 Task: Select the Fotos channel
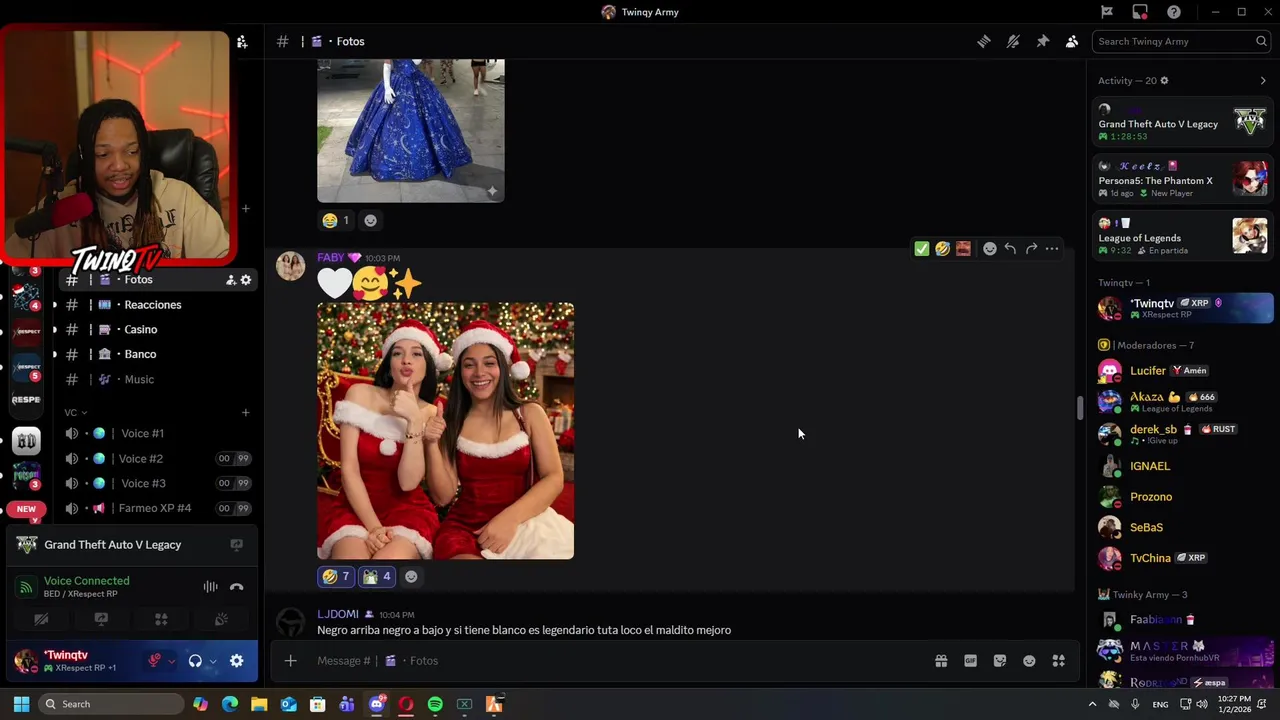156,280
